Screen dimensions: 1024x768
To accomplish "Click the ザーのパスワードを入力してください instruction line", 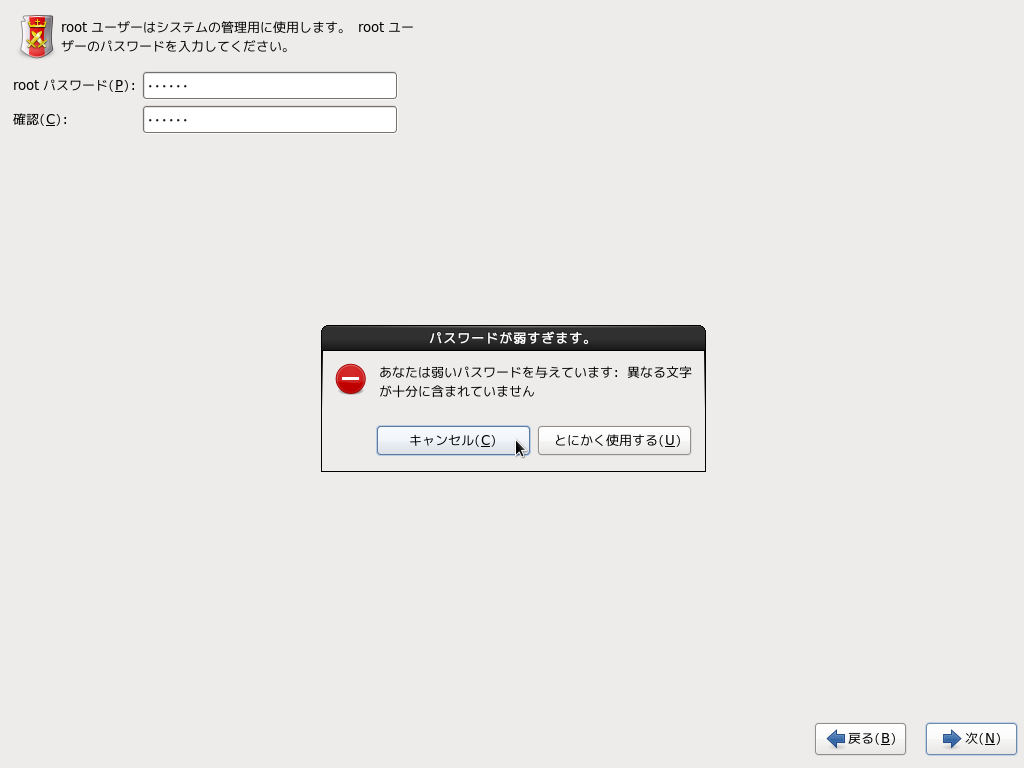I will 175,47.
